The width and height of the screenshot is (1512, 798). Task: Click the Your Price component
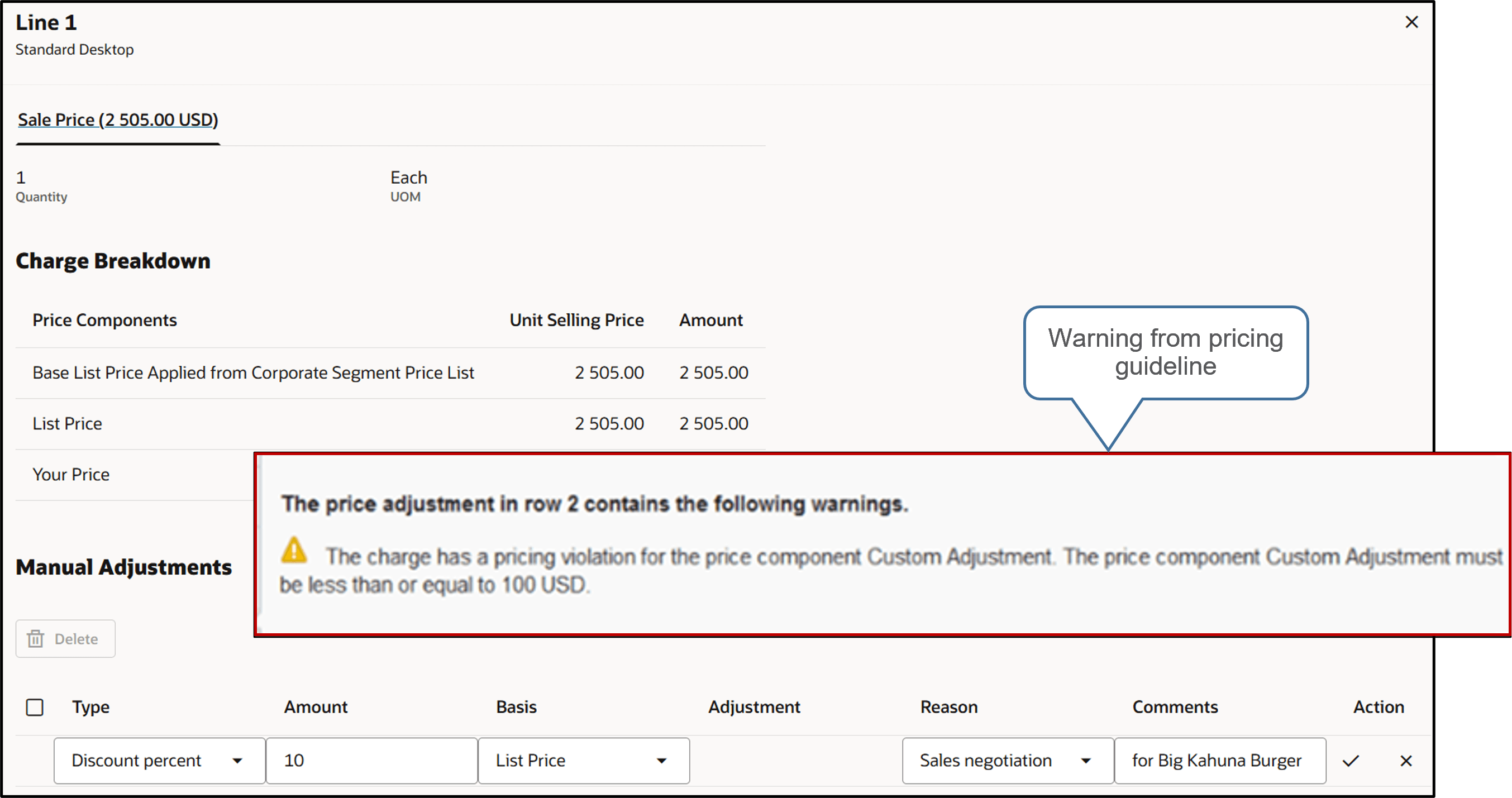click(x=71, y=474)
